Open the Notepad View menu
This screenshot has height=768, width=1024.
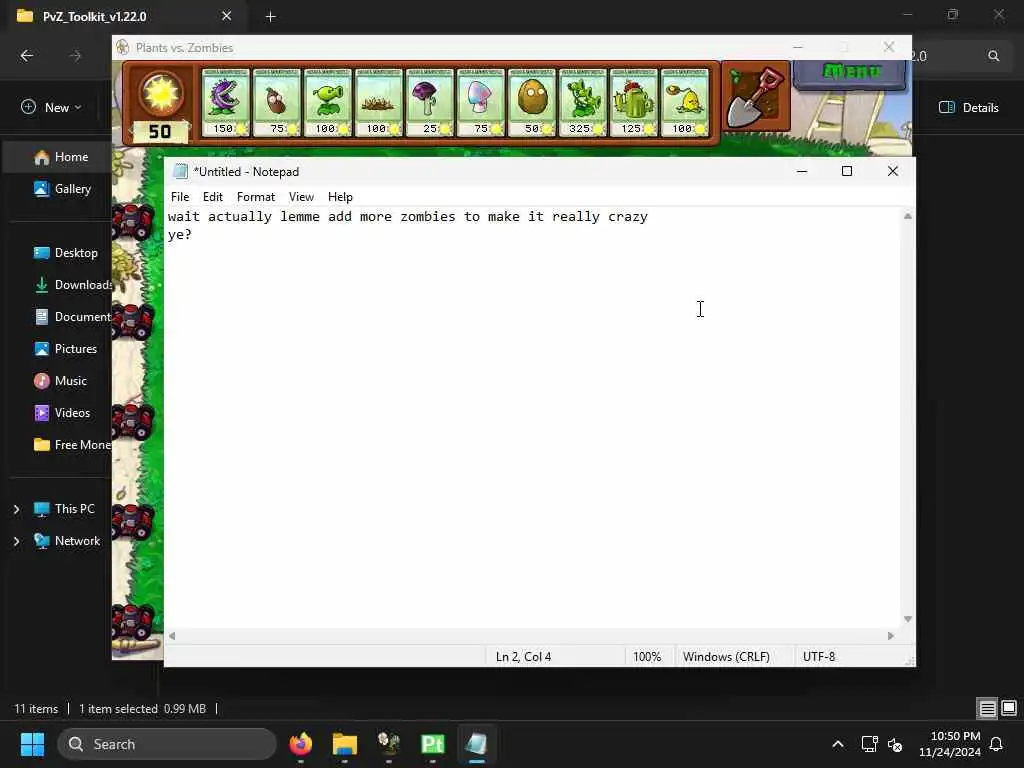tap(301, 197)
